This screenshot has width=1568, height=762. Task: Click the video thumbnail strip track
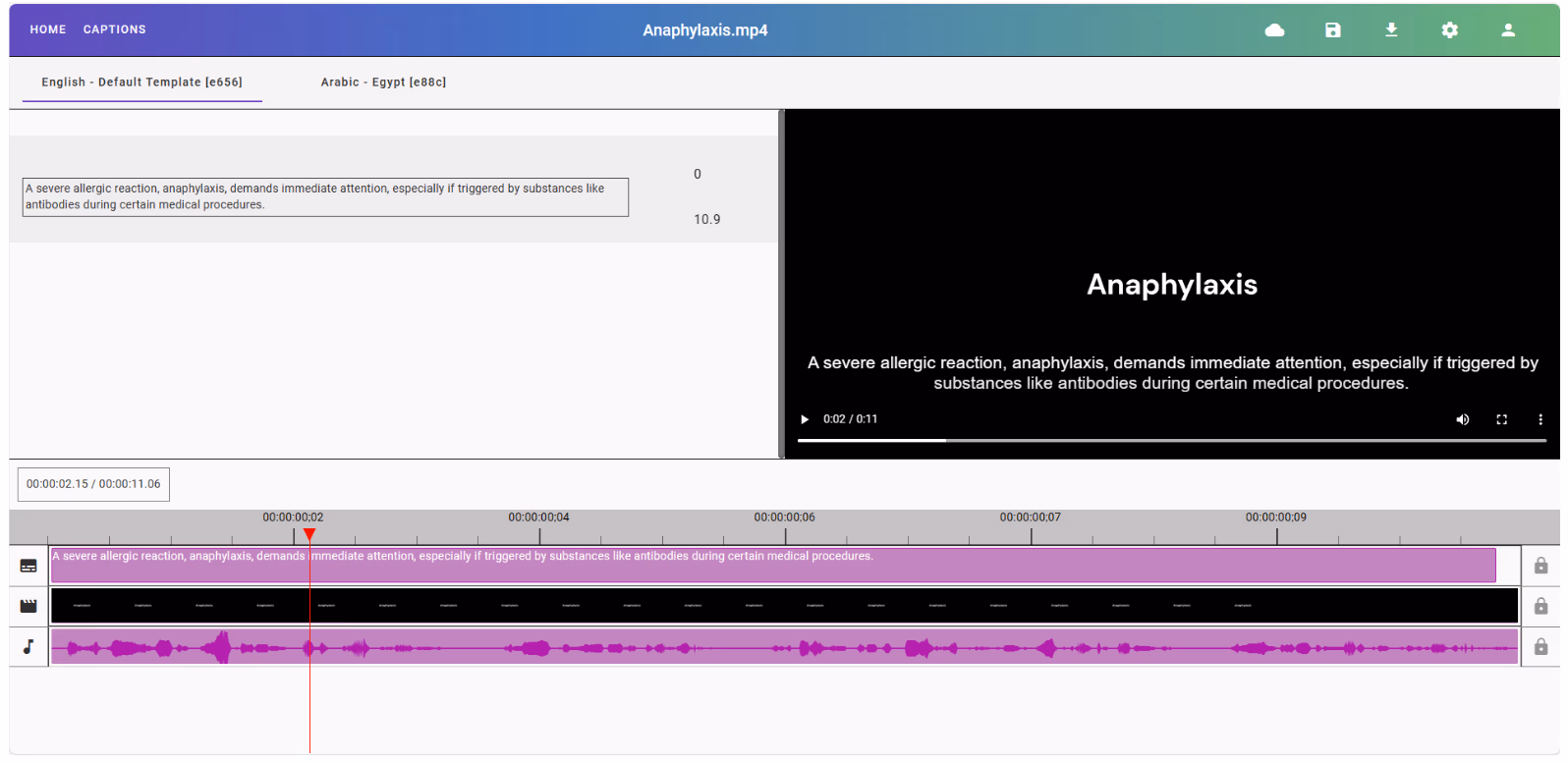click(785, 606)
